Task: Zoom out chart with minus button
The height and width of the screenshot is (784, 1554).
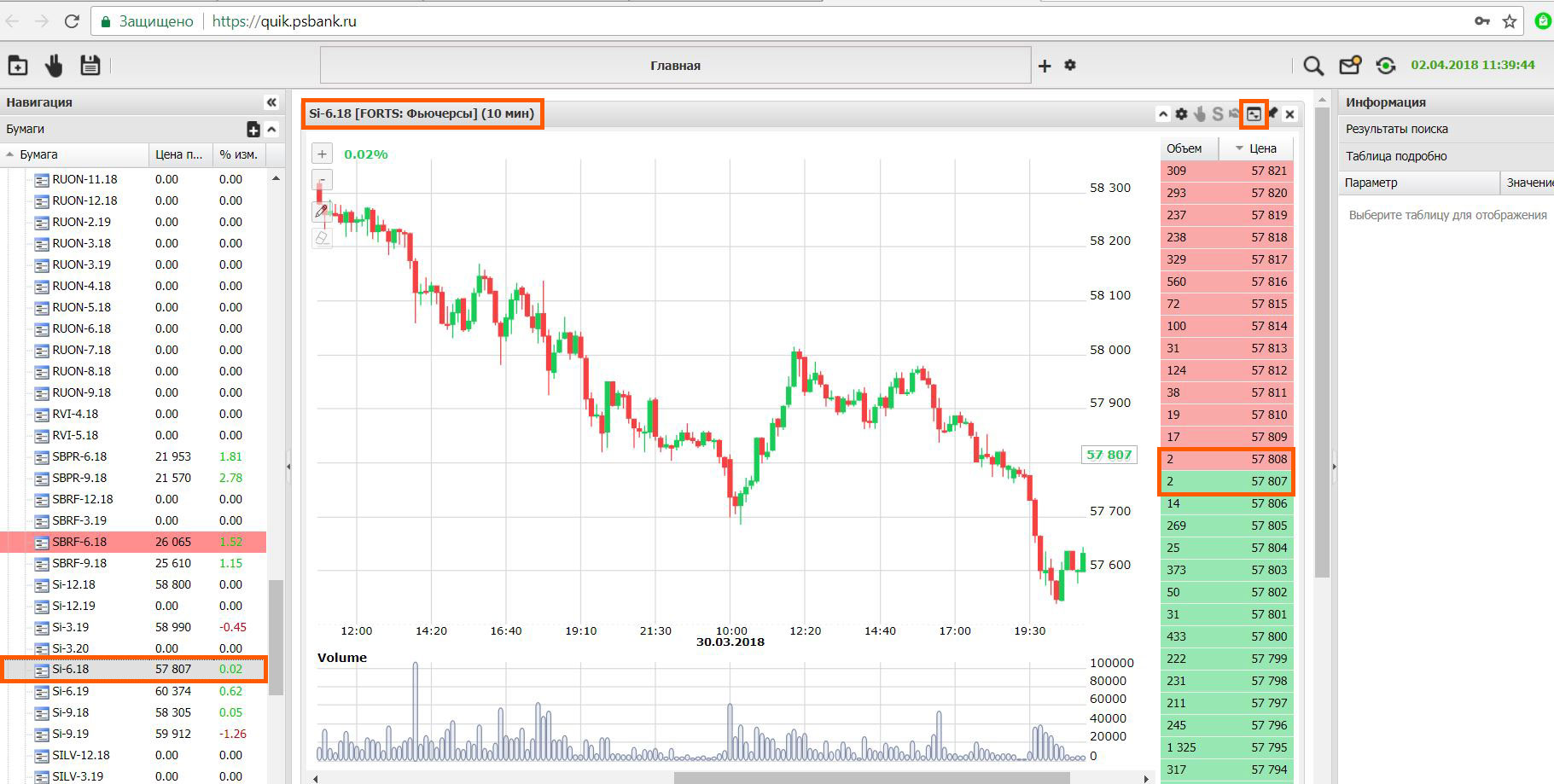Action: tap(322, 180)
